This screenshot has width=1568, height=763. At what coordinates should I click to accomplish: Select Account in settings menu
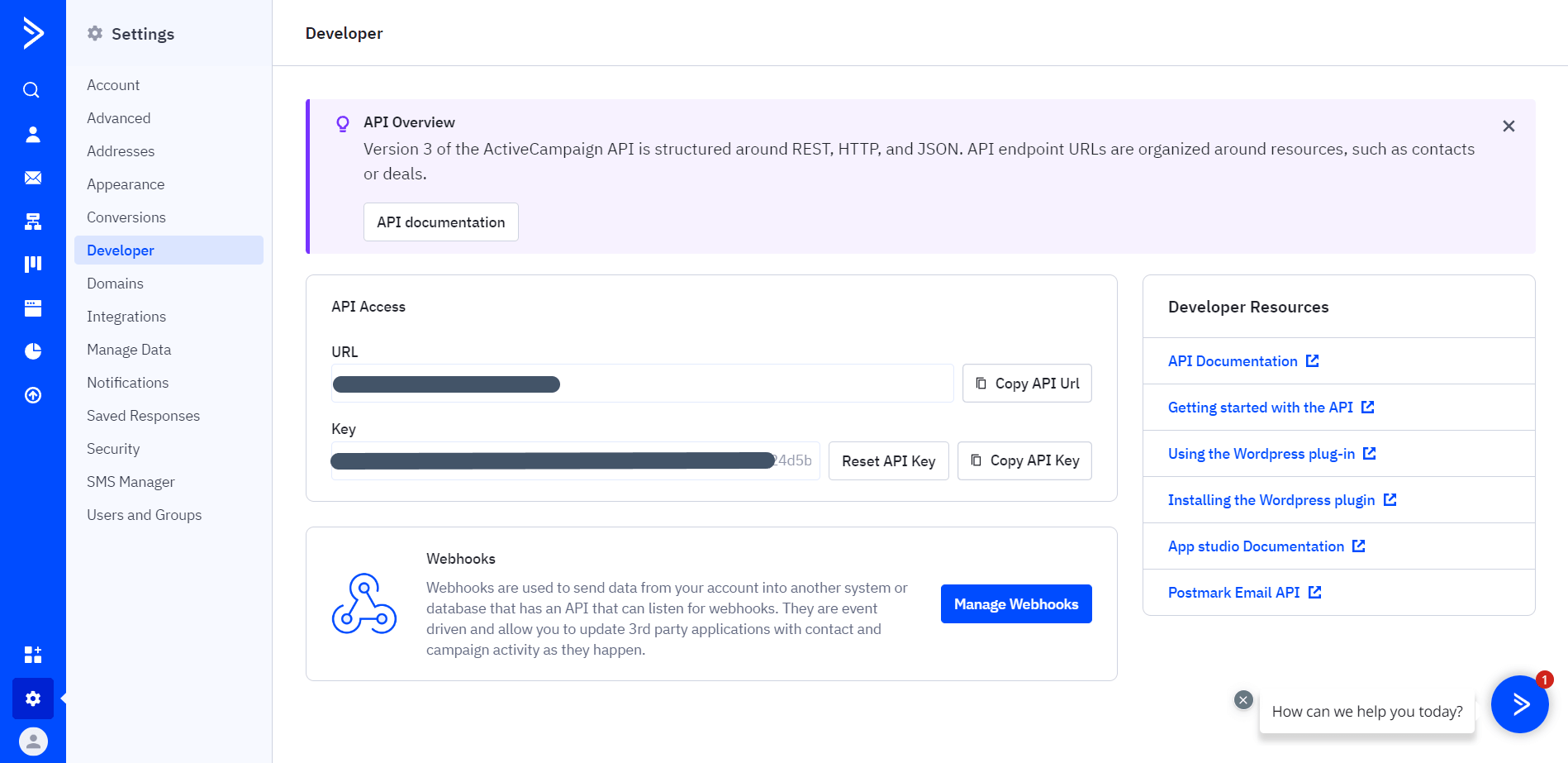[x=113, y=85]
